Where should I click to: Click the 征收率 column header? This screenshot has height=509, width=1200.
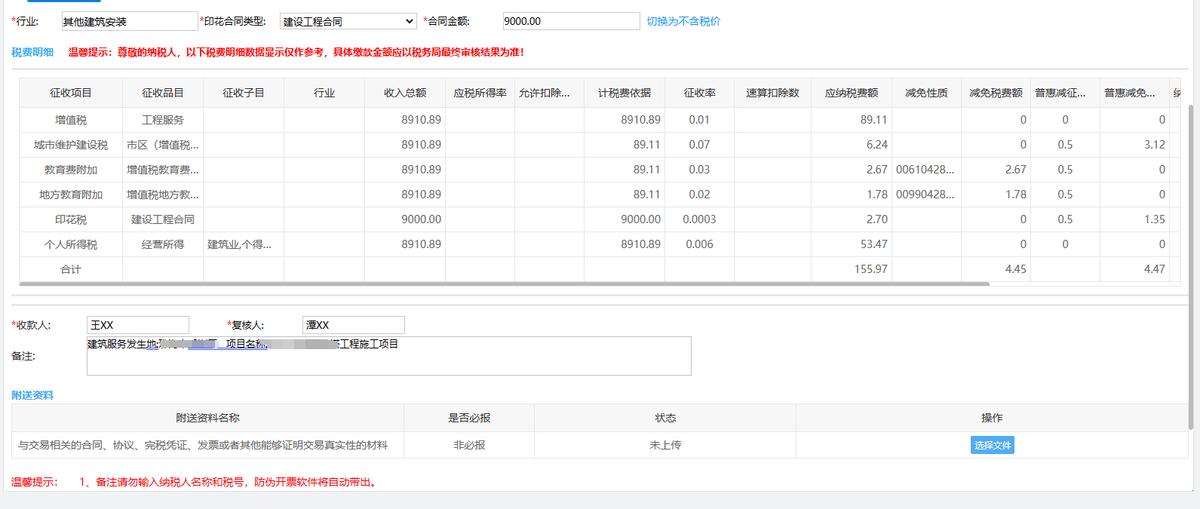click(x=699, y=93)
